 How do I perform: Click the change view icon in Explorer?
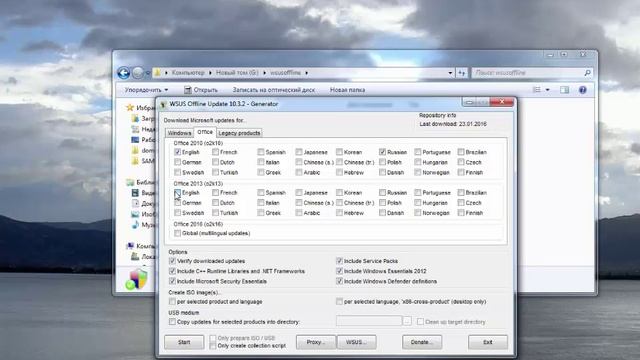click(537, 90)
